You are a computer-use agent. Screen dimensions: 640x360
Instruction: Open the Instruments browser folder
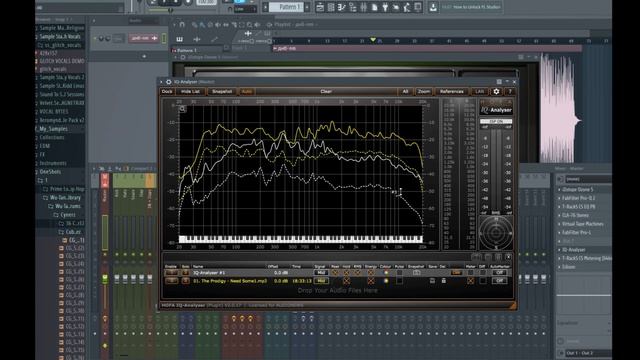click(x=53, y=163)
